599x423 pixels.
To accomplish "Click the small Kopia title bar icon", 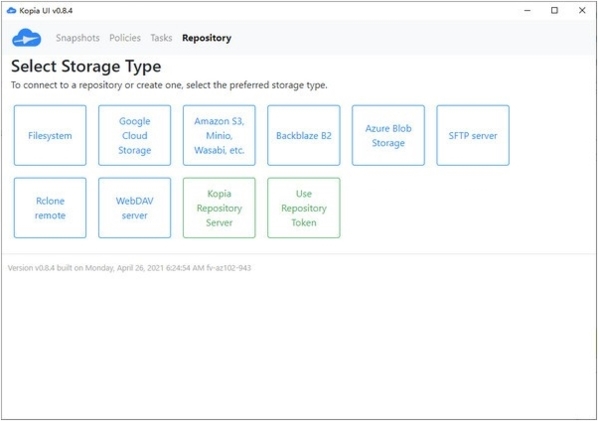I will coord(12,10).
